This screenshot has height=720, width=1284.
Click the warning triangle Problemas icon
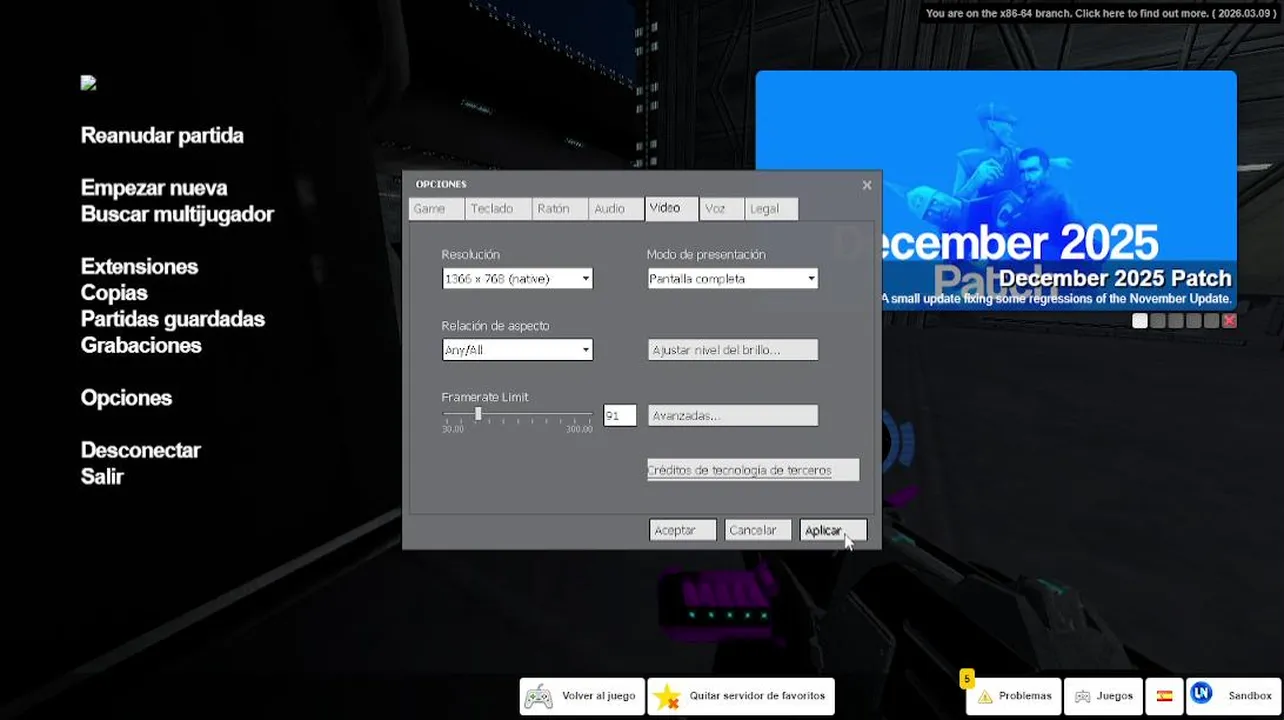tap(985, 697)
